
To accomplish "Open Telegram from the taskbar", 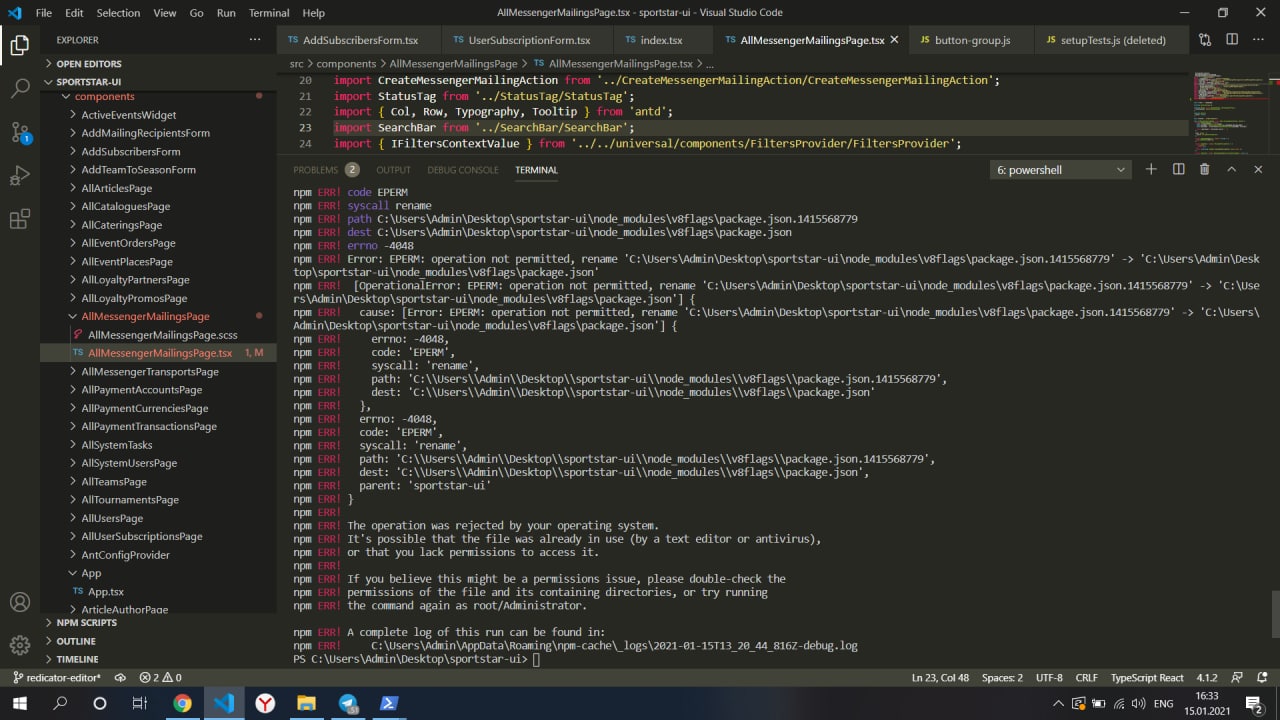I will [348, 703].
